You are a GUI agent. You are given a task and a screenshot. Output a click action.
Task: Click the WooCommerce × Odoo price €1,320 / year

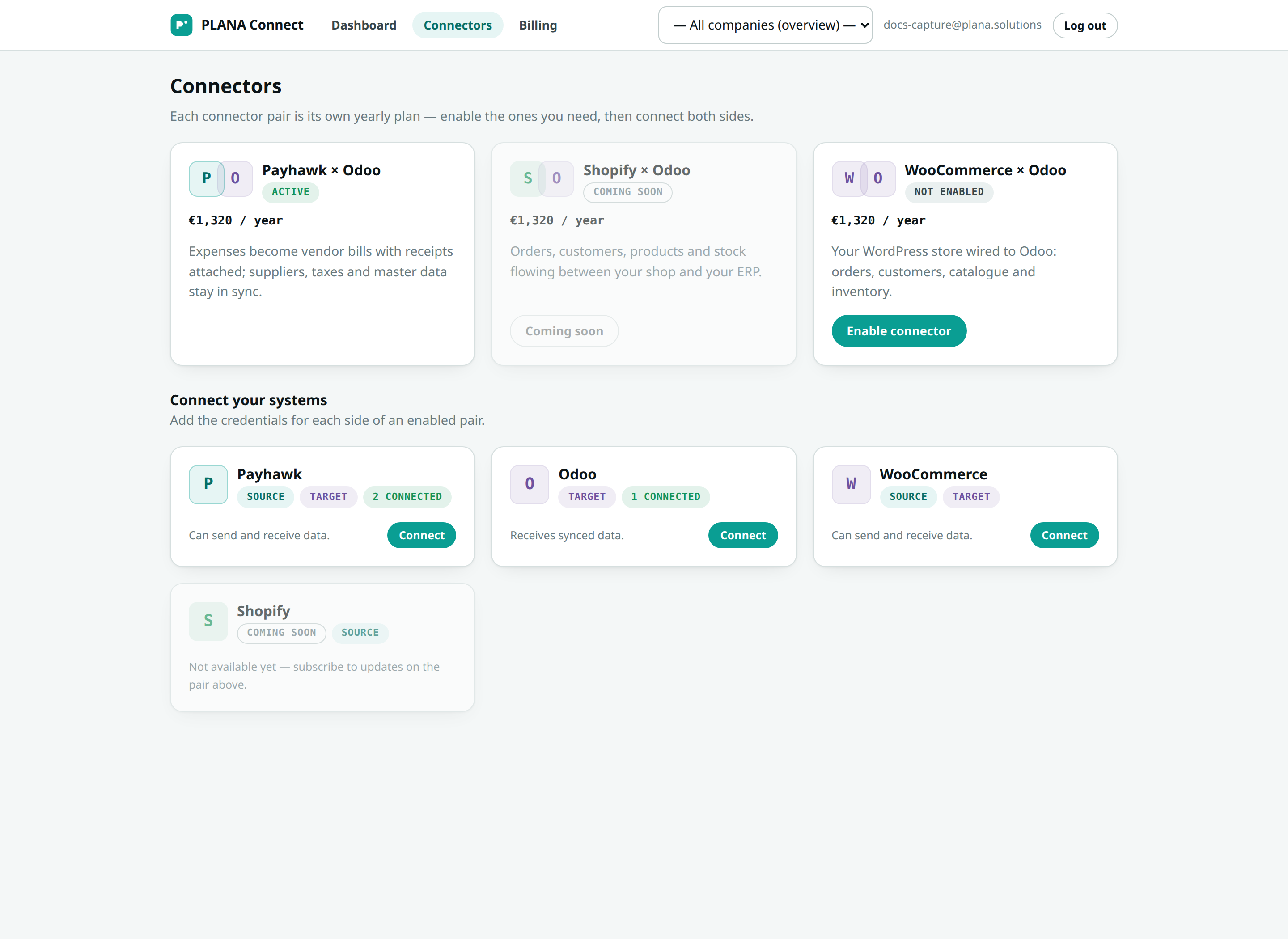[x=878, y=220]
